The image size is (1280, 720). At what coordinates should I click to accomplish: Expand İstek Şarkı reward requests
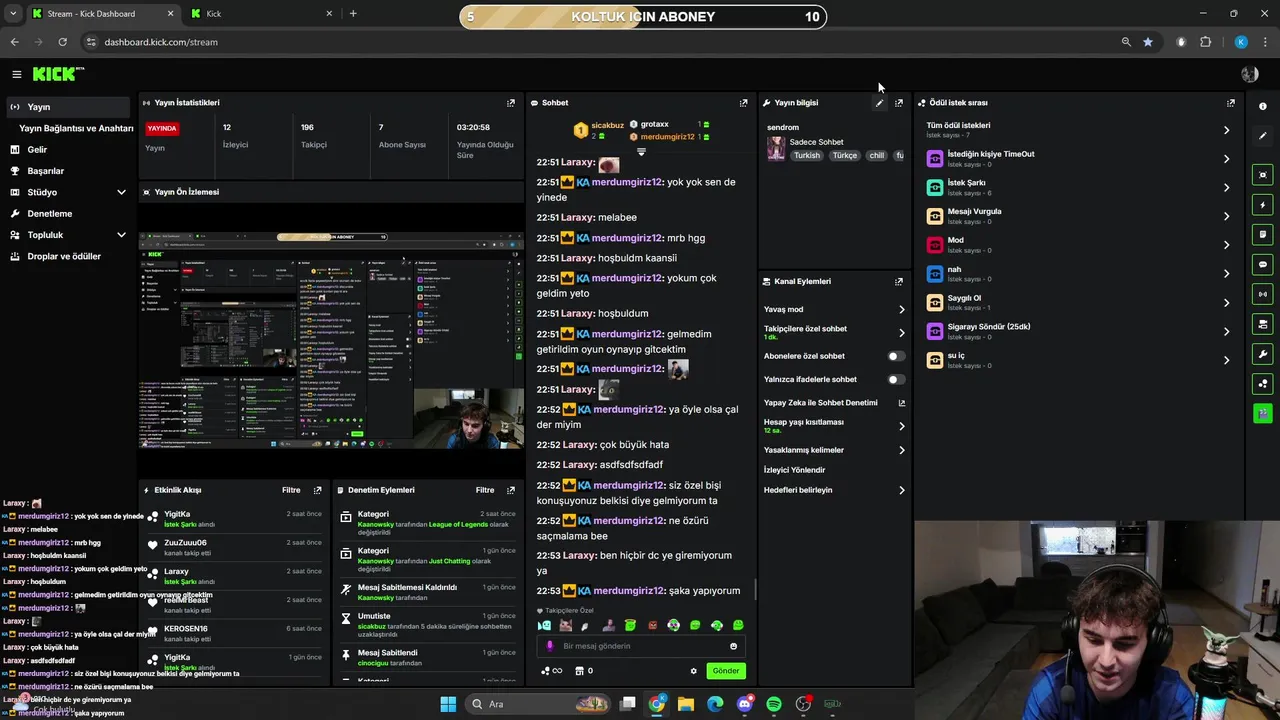[1078, 187]
